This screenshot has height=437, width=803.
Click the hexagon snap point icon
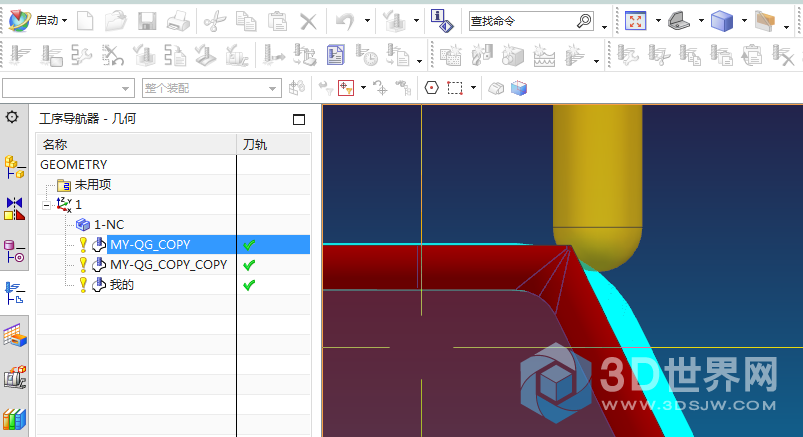click(x=432, y=88)
